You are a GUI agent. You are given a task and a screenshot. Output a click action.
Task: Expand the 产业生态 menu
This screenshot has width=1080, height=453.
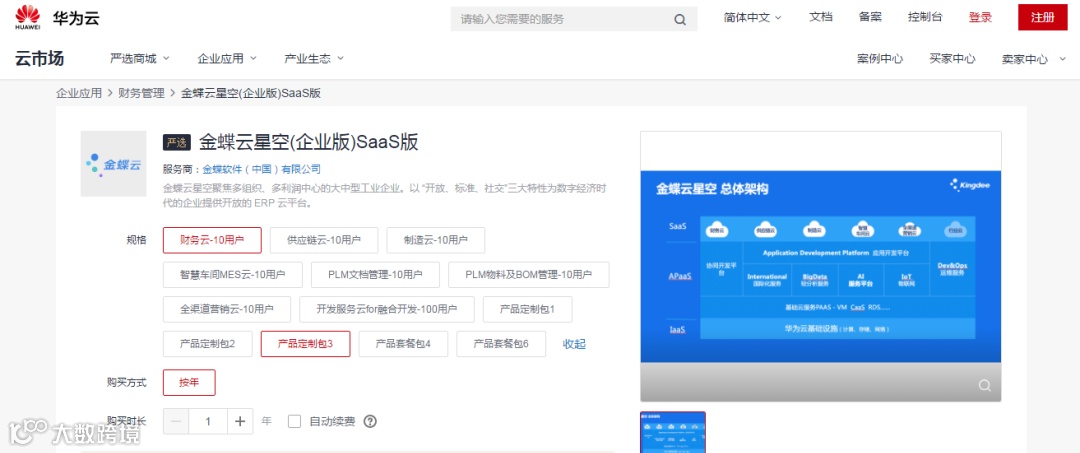(x=314, y=59)
